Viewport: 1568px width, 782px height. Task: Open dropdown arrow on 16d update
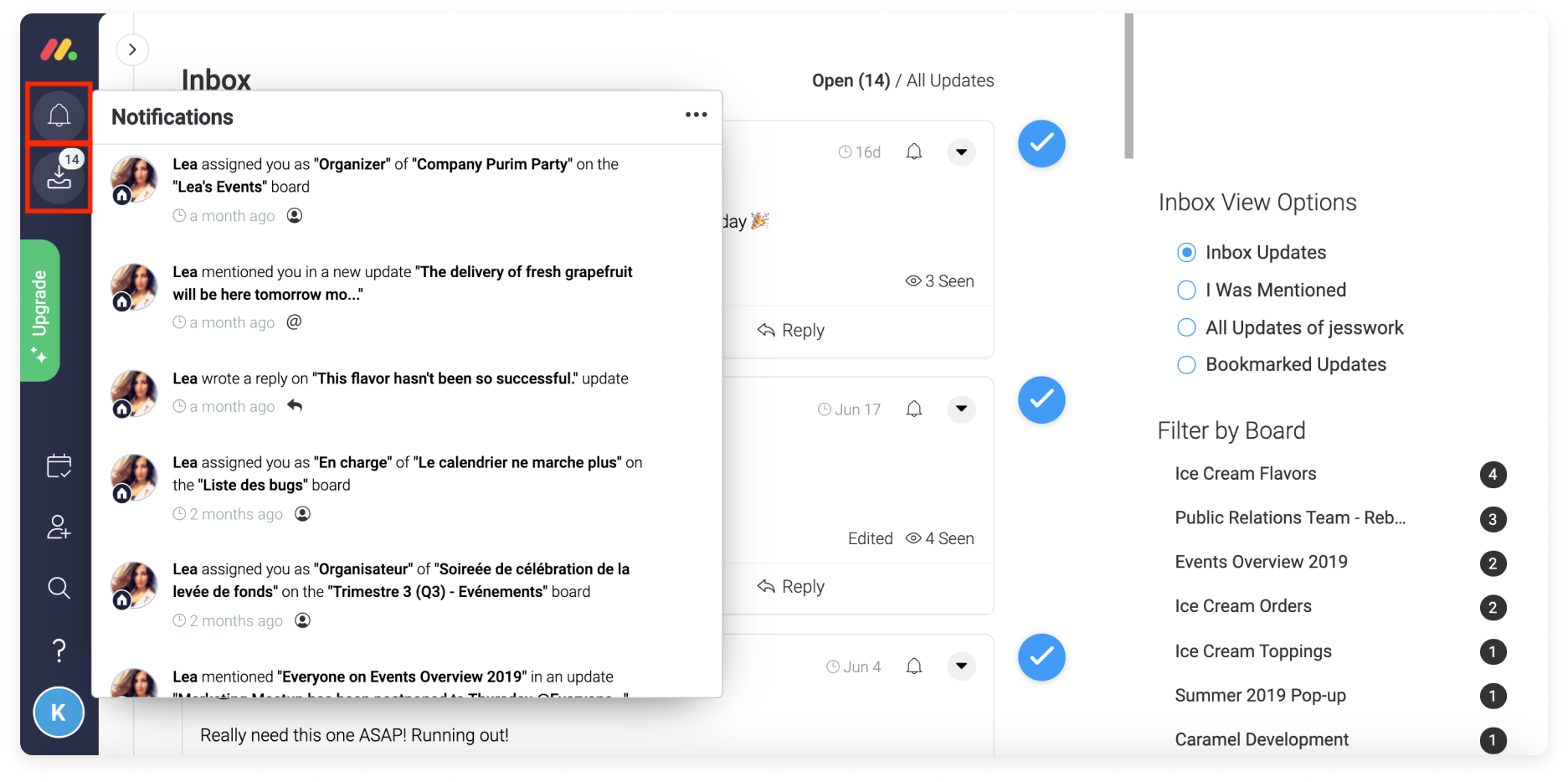point(961,152)
